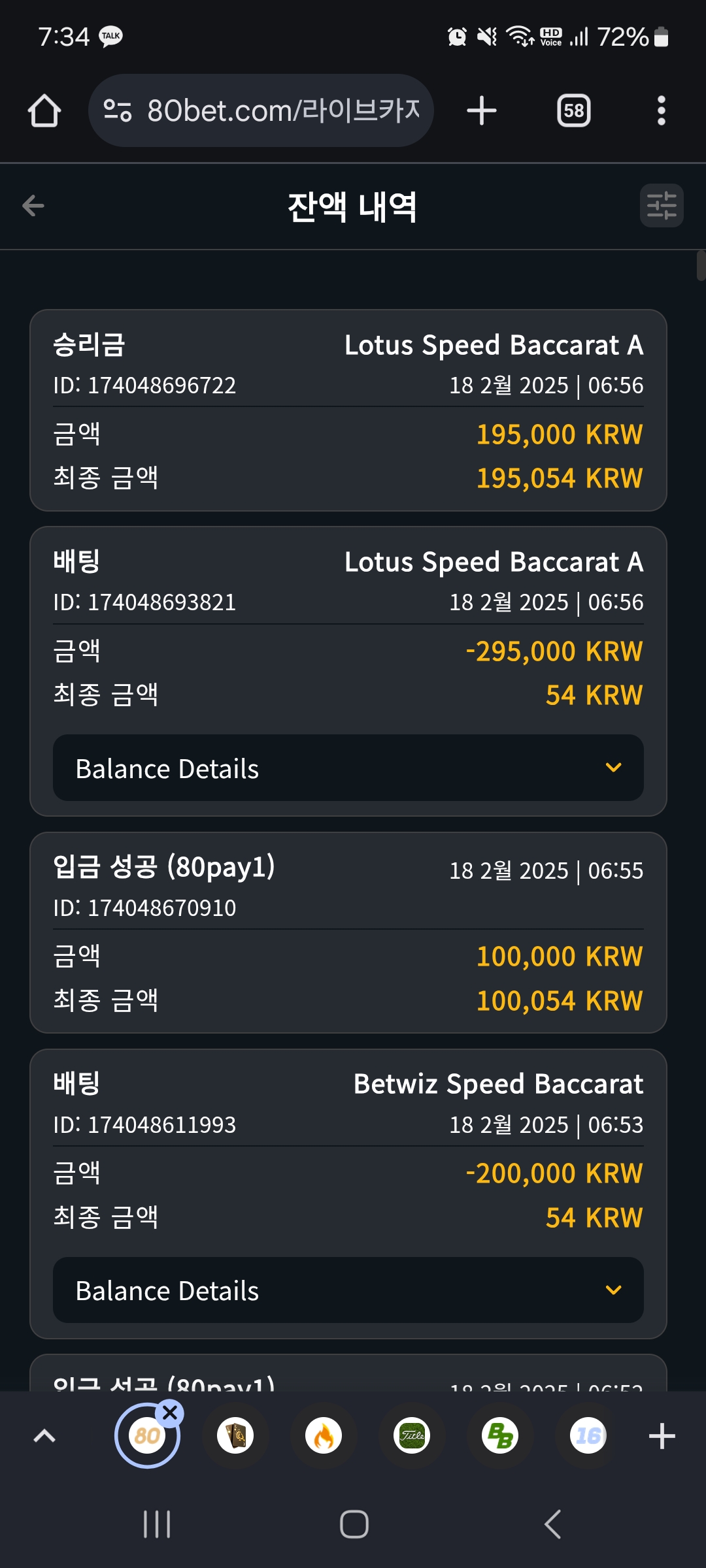Tap the Android recent apps button
Image resolution: width=706 pixels, height=1568 pixels.
tap(157, 1524)
